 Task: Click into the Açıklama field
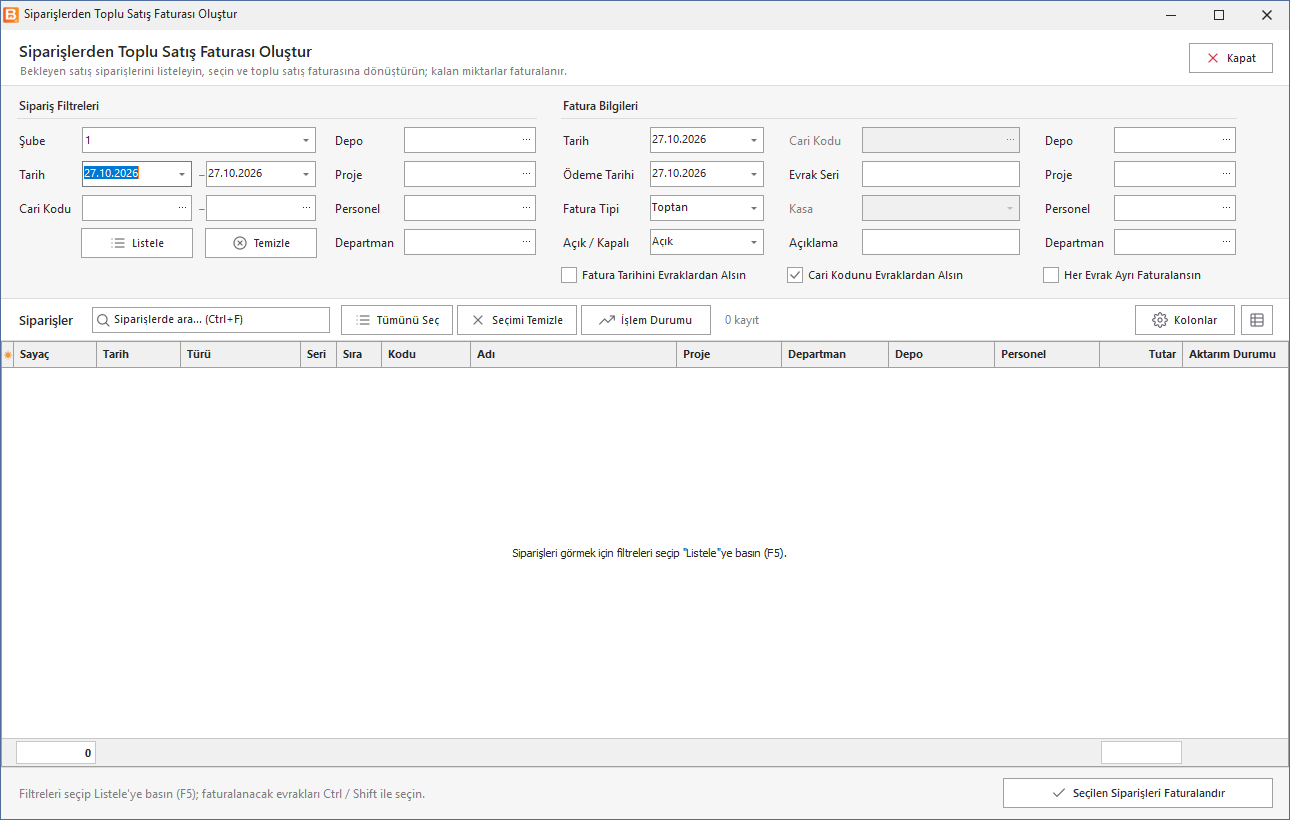941,243
